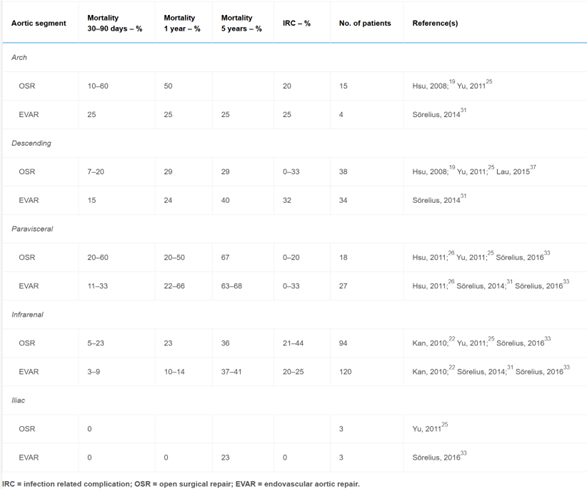This screenshot has height=489, width=587.
Task: Click the Reference(s) column header
Action: (435, 23)
